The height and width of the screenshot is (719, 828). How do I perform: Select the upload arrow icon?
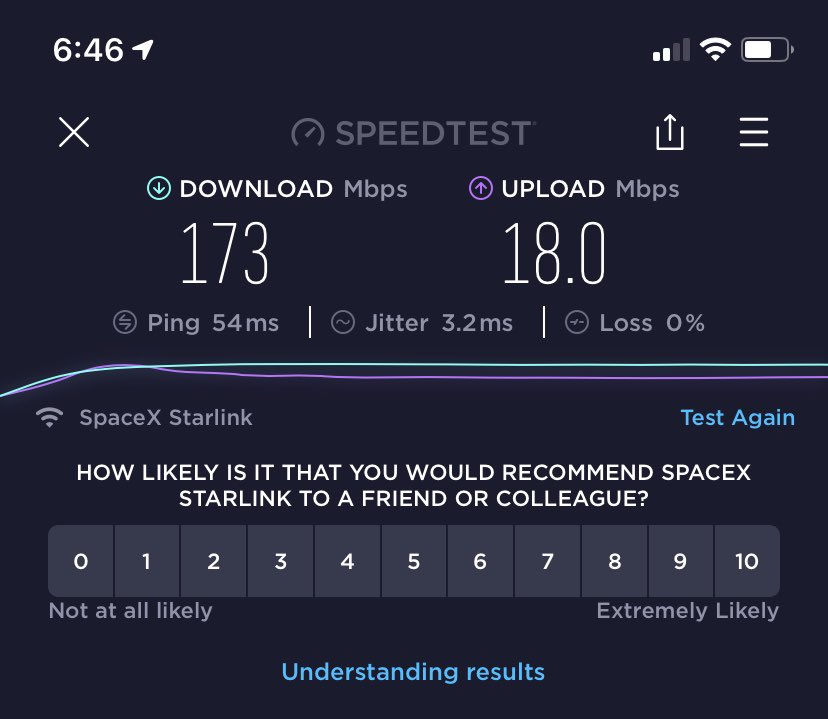tap(480, 188)
